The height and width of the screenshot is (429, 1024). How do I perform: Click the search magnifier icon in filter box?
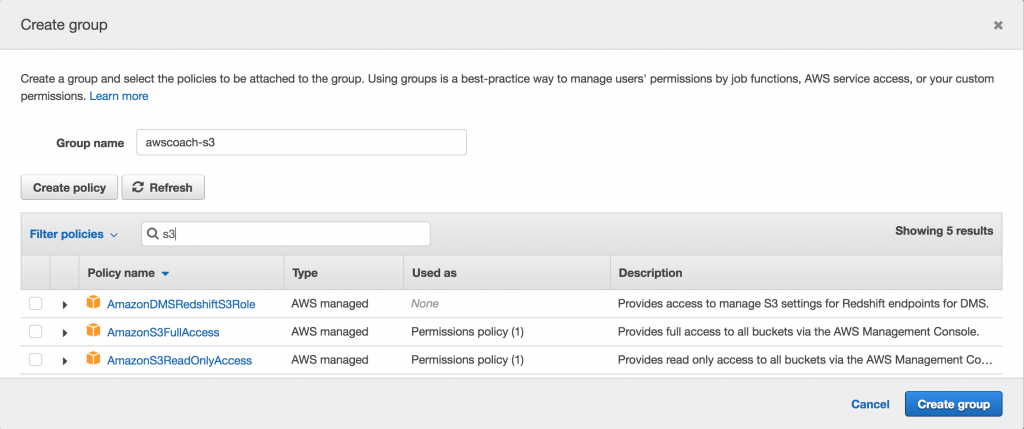tap(152, 234)
